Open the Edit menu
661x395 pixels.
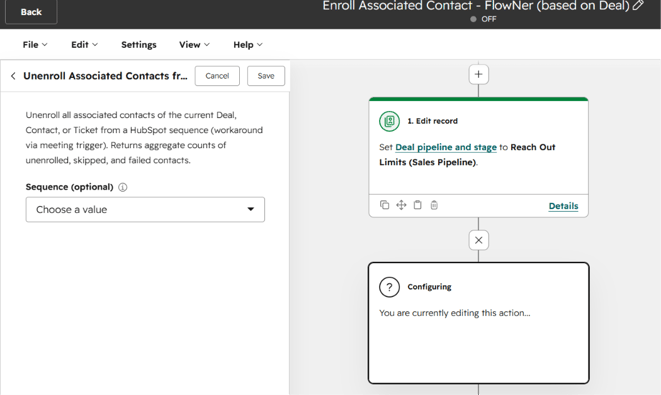click(84, 45)
